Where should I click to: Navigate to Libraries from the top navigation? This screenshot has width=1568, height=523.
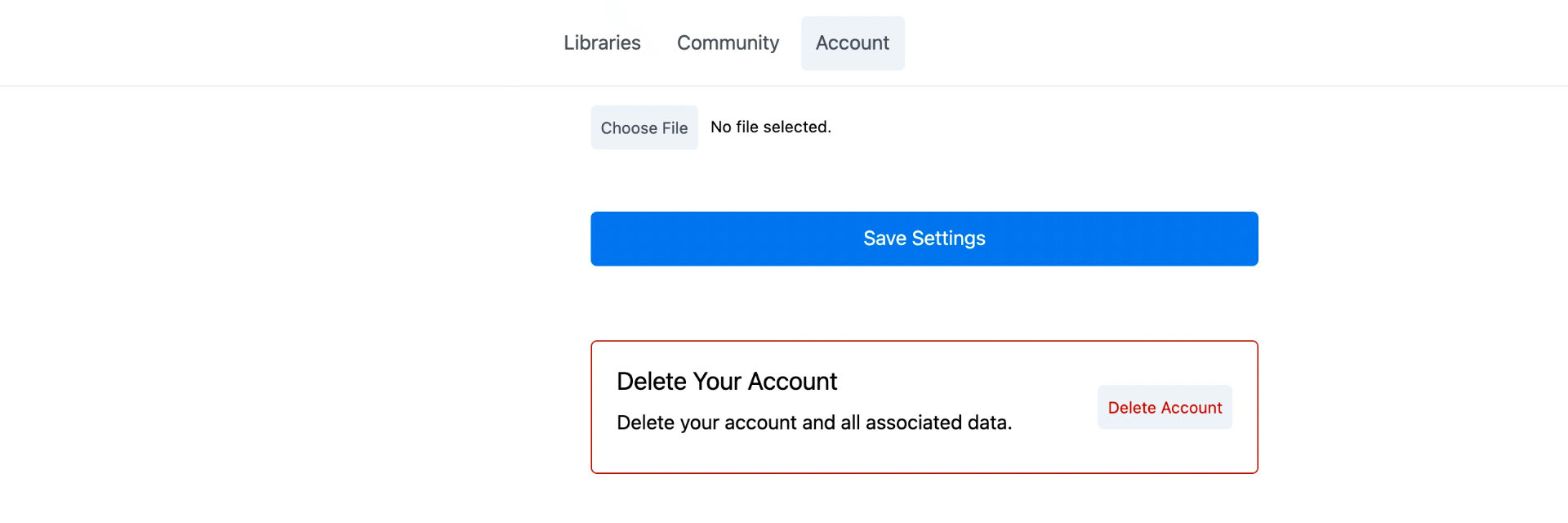602,42
